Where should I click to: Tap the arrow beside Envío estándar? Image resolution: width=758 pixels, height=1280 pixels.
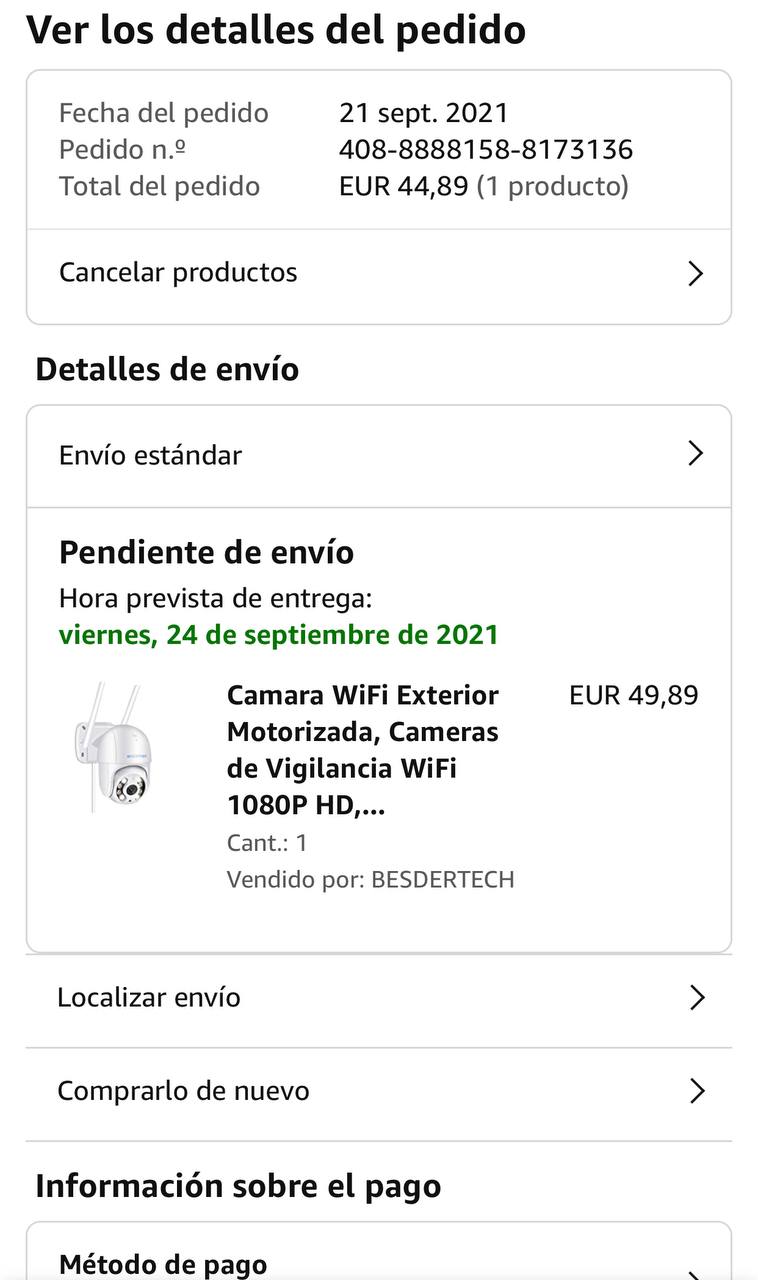(696, 454)
